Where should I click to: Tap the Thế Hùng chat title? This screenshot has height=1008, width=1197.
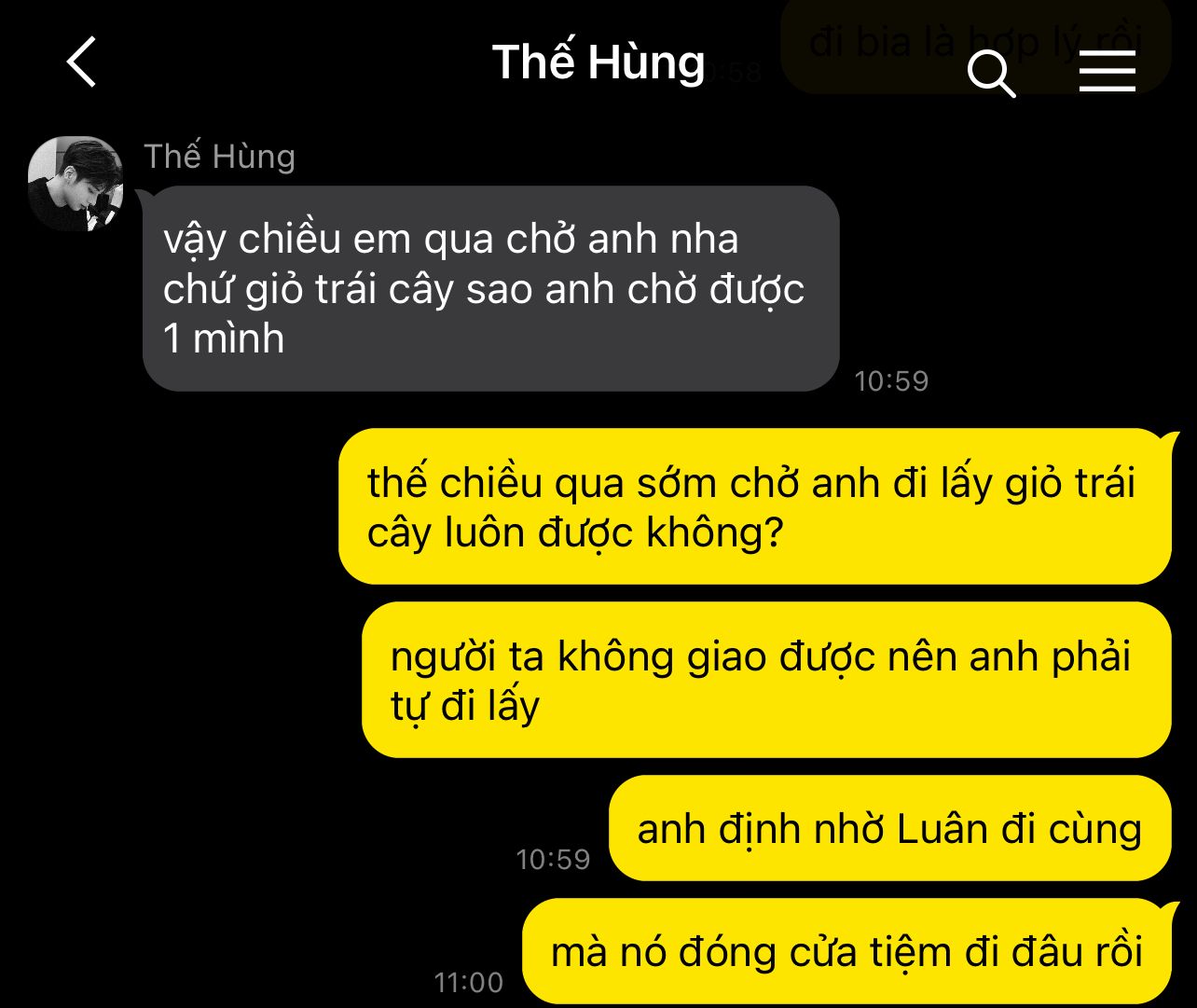(598, 62)
